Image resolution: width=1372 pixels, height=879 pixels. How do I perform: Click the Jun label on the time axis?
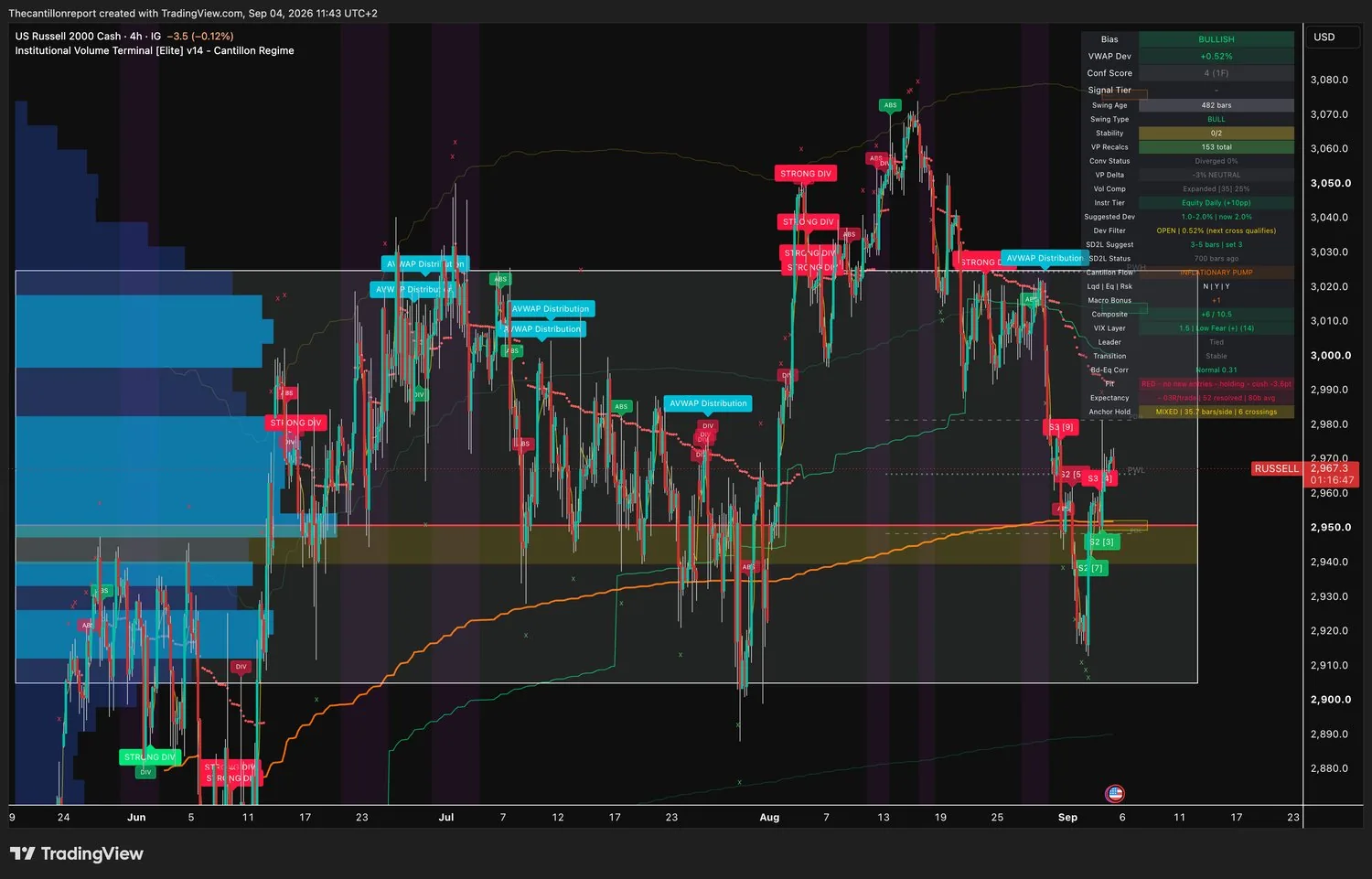coord(136,818)
